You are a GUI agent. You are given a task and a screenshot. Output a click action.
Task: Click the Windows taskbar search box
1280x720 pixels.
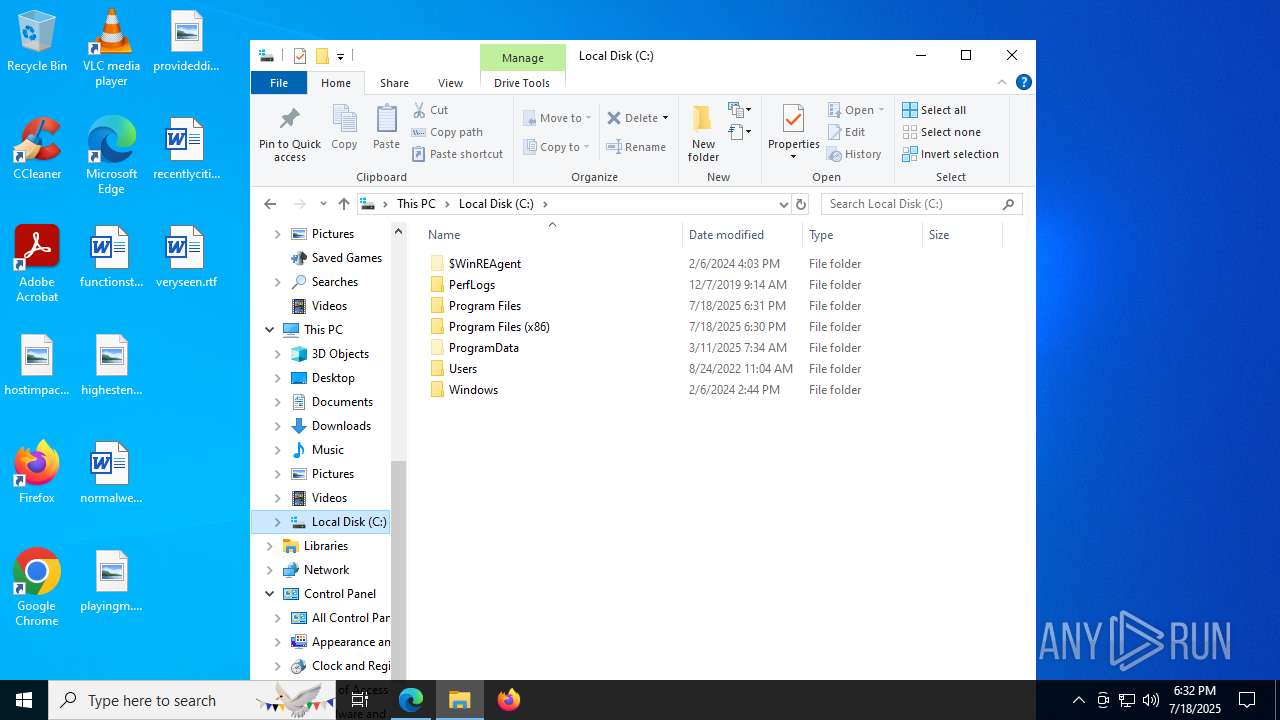coord(192,700)
